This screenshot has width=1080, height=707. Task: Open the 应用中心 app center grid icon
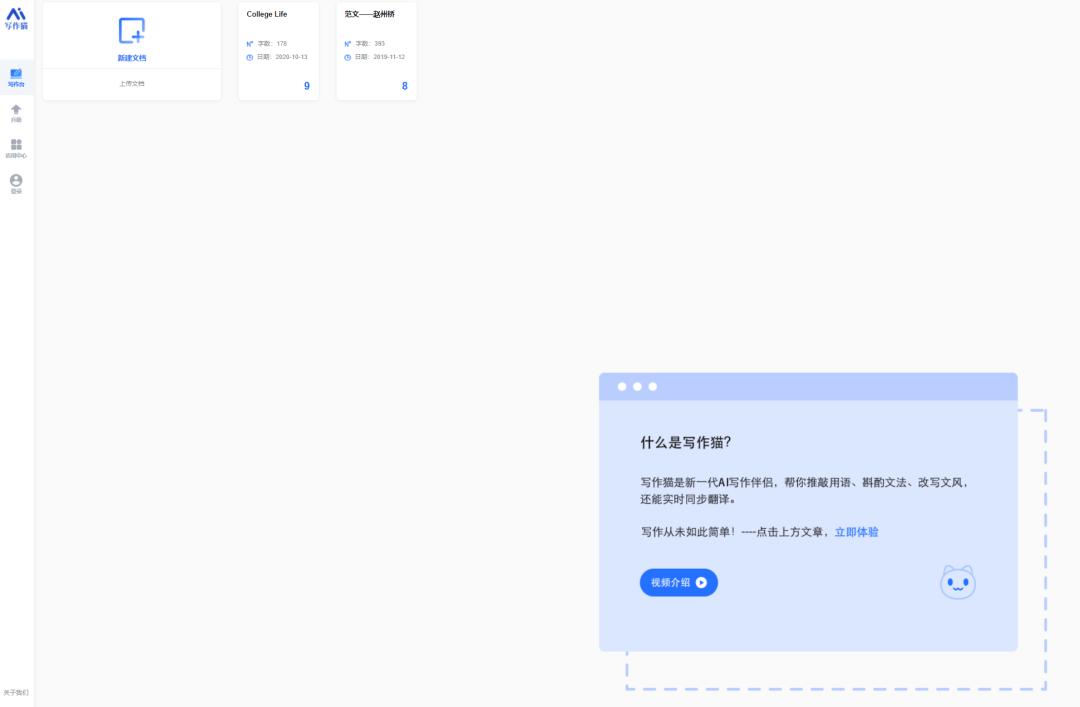pos(16,143)
